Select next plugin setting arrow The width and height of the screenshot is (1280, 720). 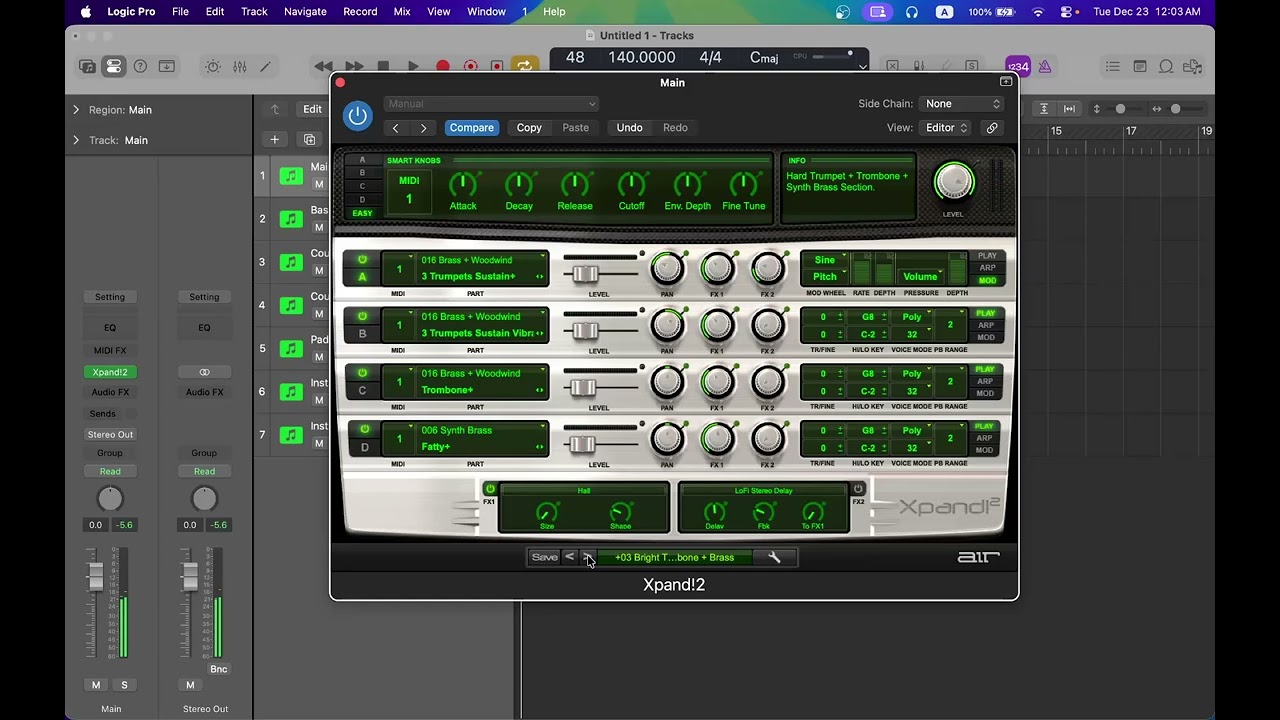(x=423, y=128)
